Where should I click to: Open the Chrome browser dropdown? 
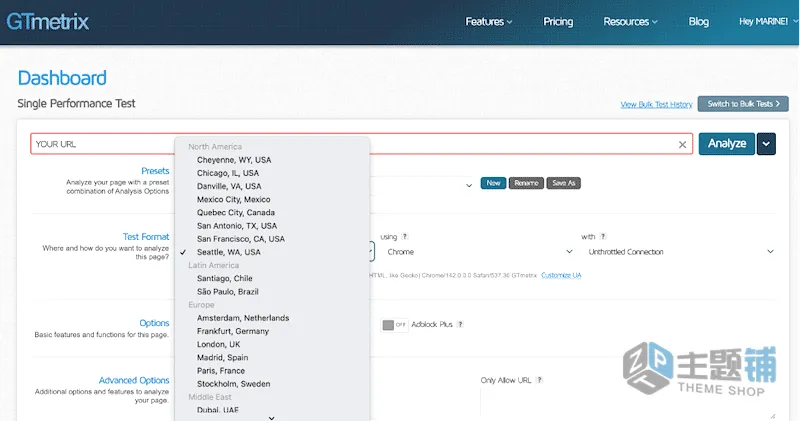(480, 252)
